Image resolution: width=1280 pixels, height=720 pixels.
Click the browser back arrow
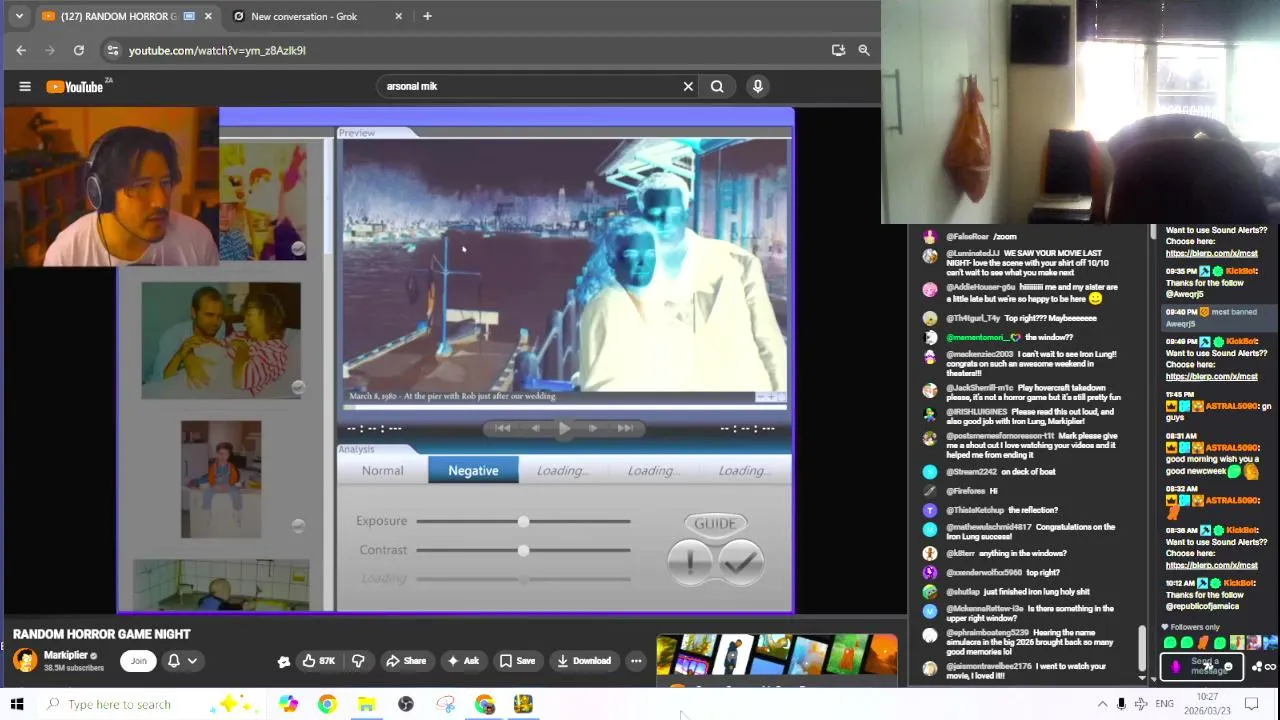[21, 50]
